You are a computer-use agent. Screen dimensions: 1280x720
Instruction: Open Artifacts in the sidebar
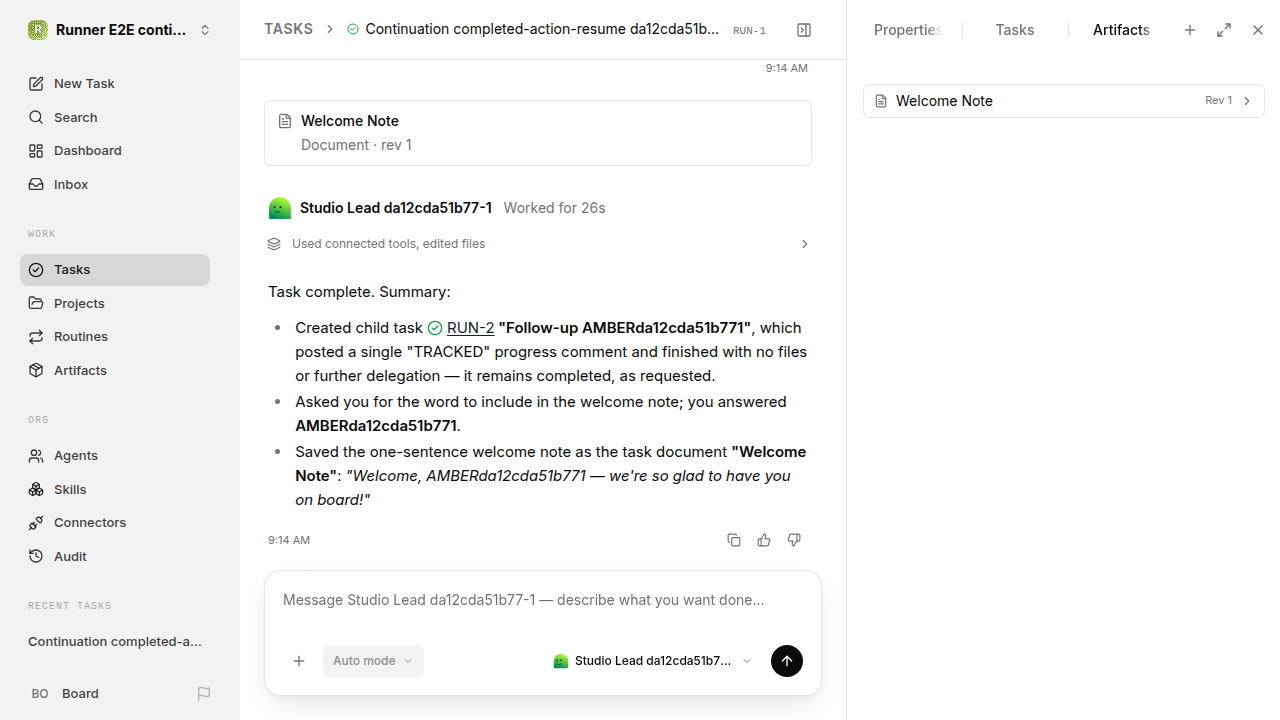pyautogui.click(x=115, y=371)
